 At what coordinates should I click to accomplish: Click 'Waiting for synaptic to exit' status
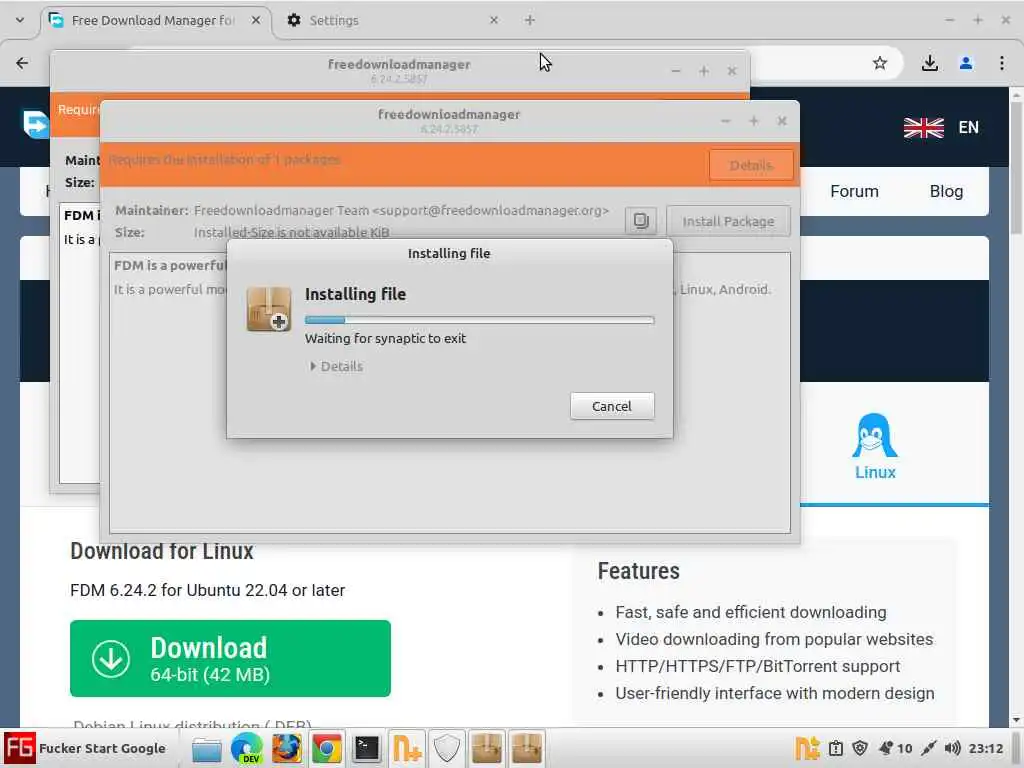[385, 338]
